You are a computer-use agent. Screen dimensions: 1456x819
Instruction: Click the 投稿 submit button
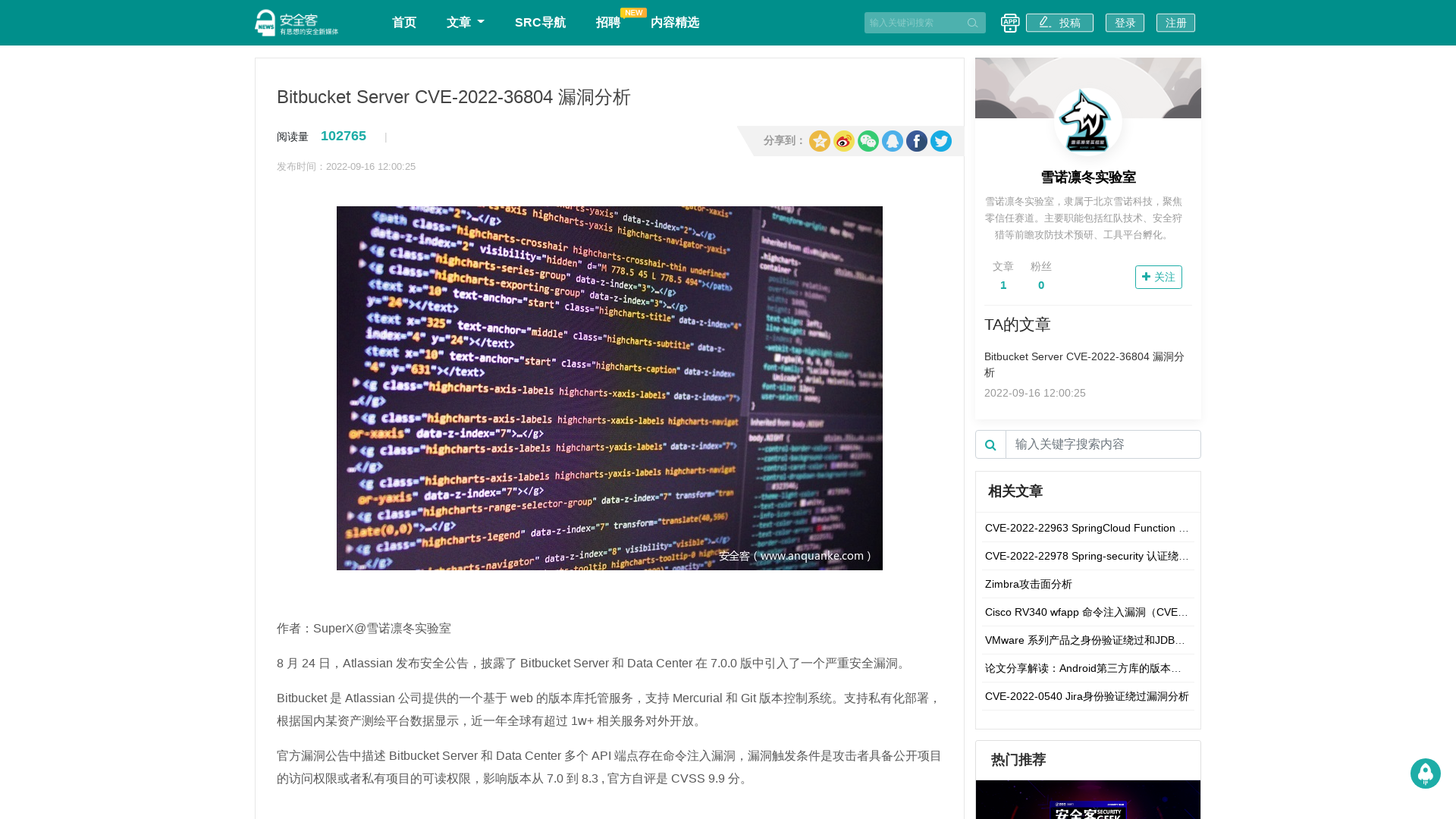[1059, 22]
